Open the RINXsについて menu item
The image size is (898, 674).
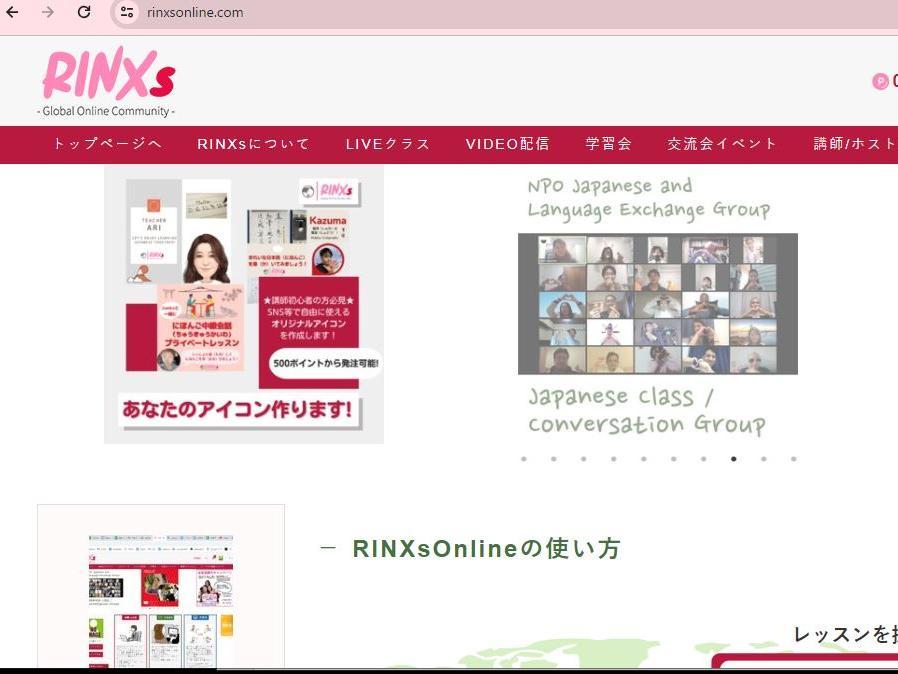coord(253,144)
